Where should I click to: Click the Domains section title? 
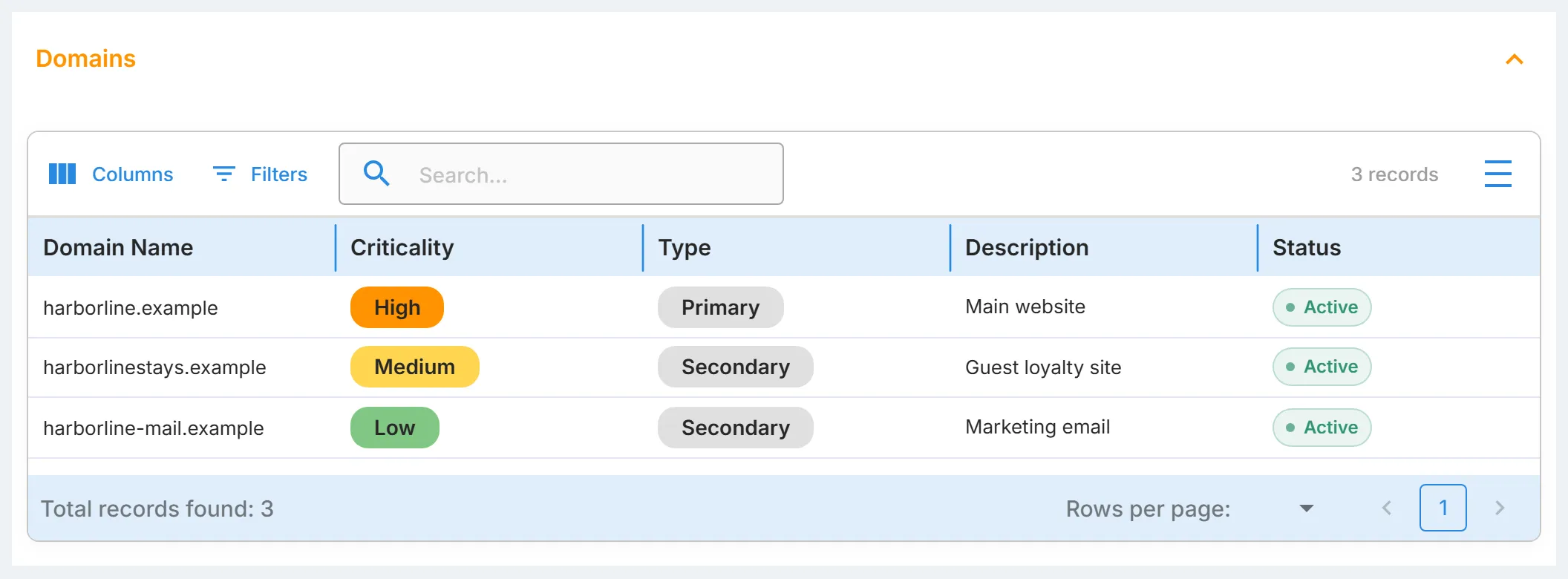[85, 59]
